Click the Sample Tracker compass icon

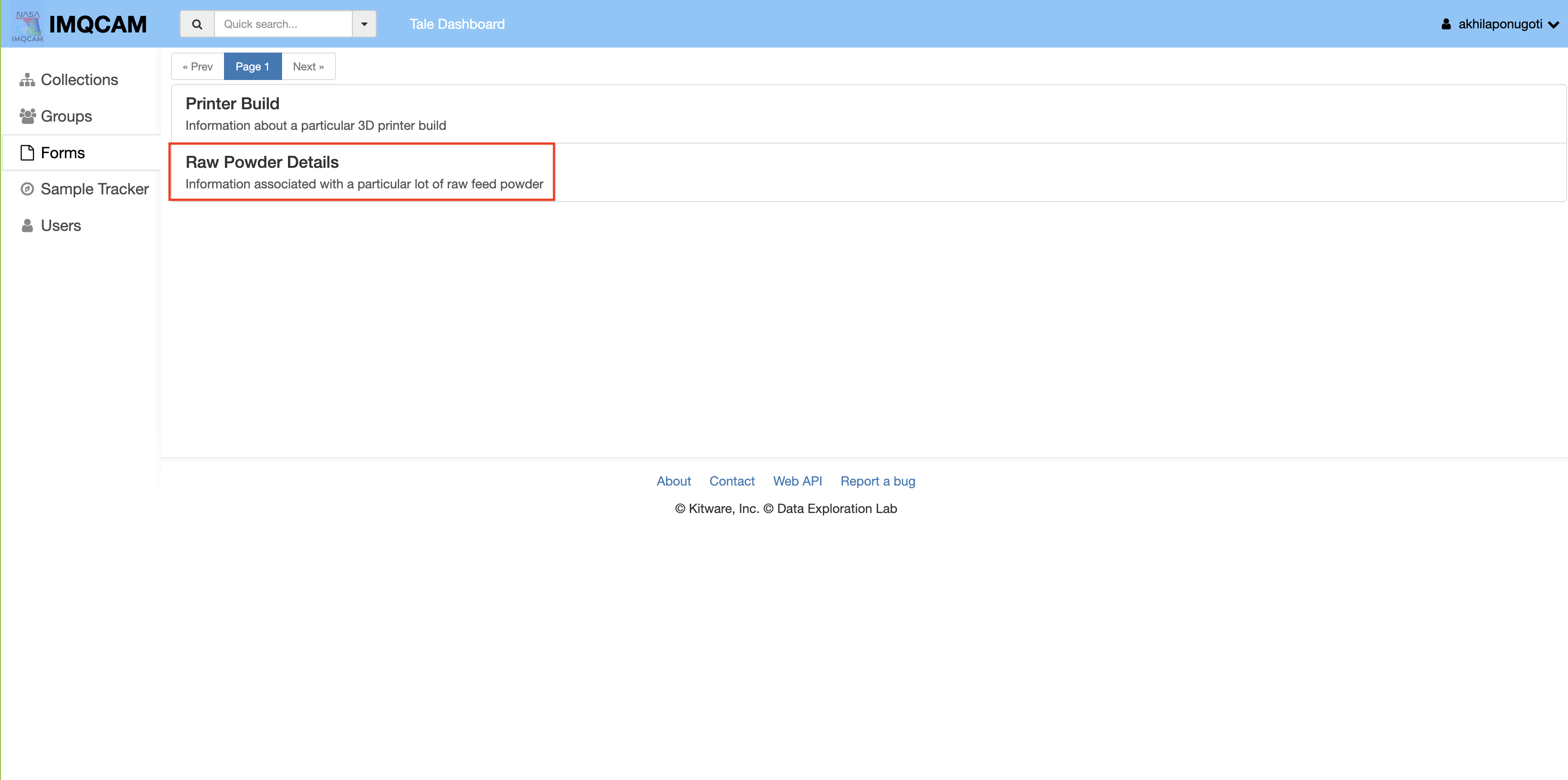(x=27, y=189)
